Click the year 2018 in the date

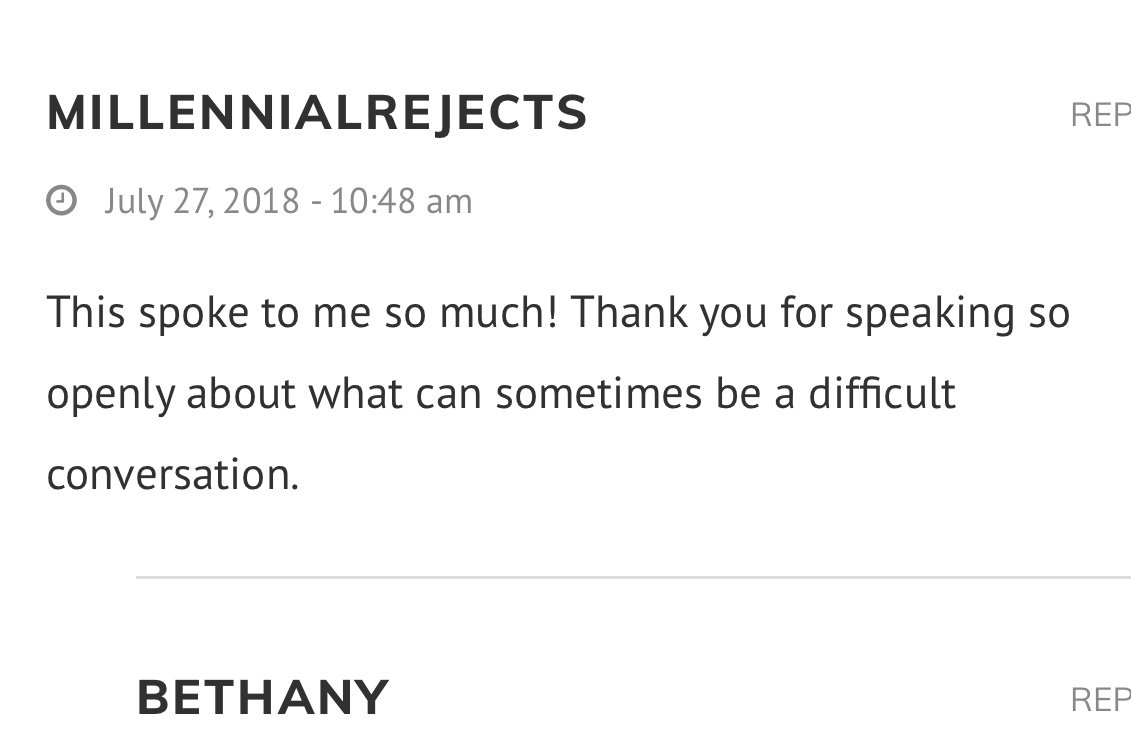pyautogui.click(x=261, y=201)
